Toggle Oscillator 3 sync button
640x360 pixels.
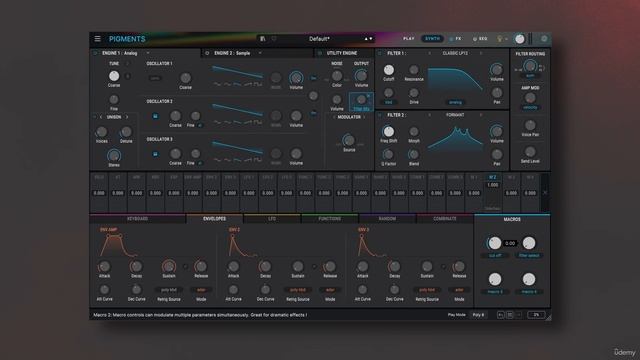[155, 154]
